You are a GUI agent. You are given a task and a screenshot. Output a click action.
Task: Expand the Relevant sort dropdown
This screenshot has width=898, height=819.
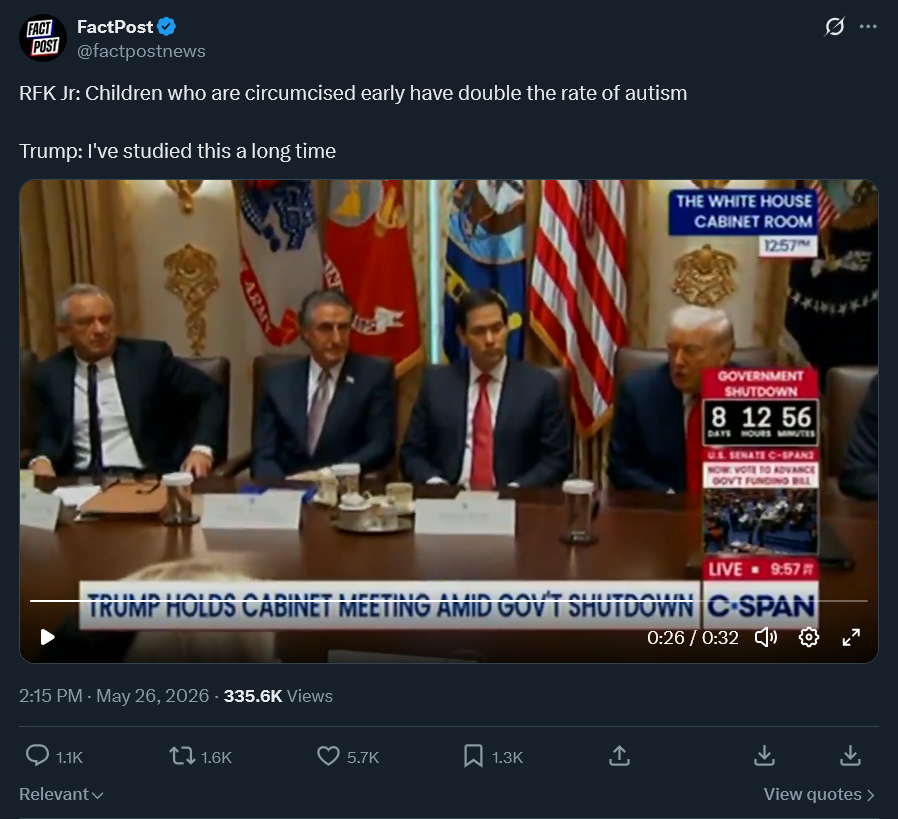[61, 794]
